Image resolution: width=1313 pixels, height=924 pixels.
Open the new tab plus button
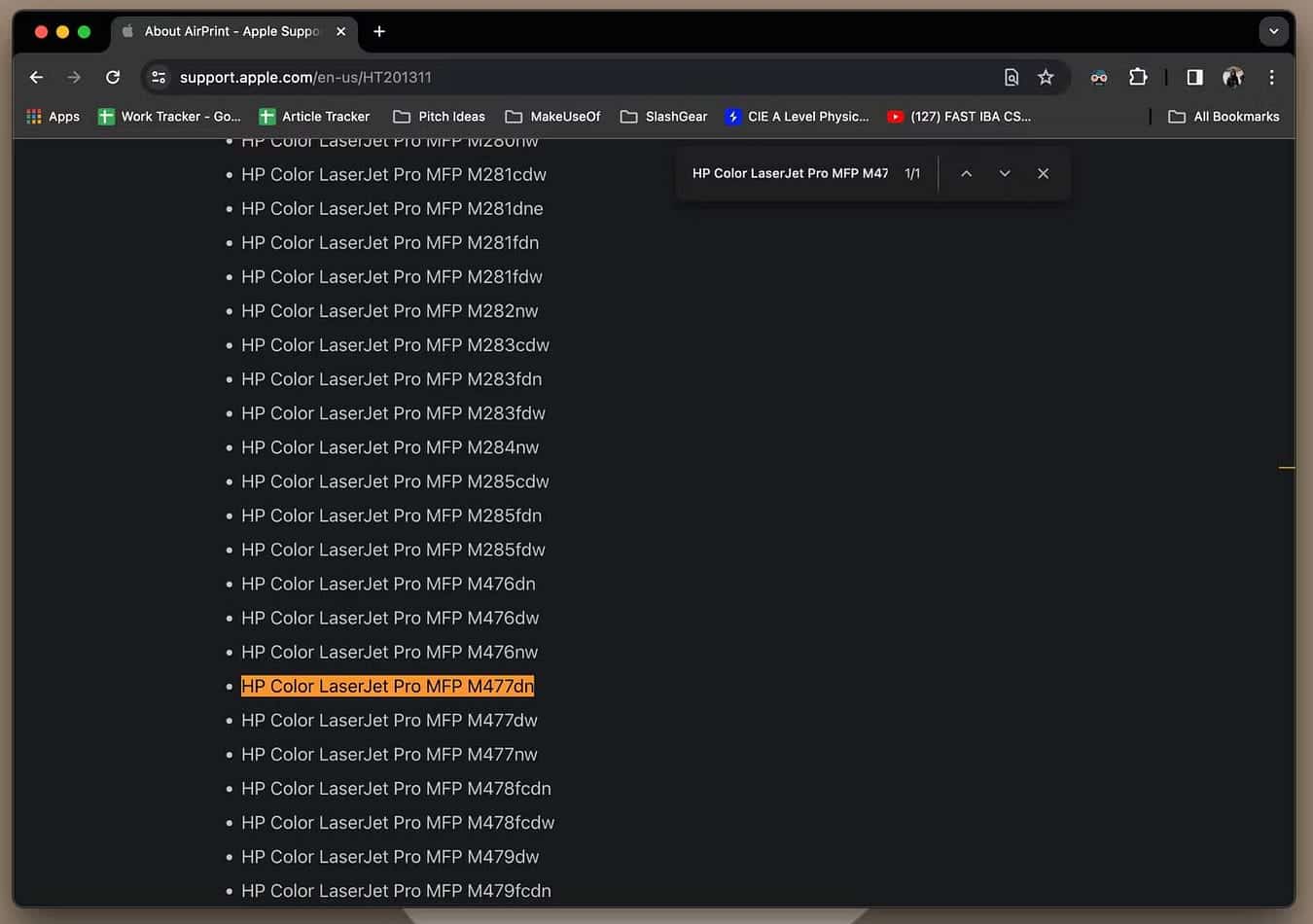pyautogui.click(x=379, y=31)
